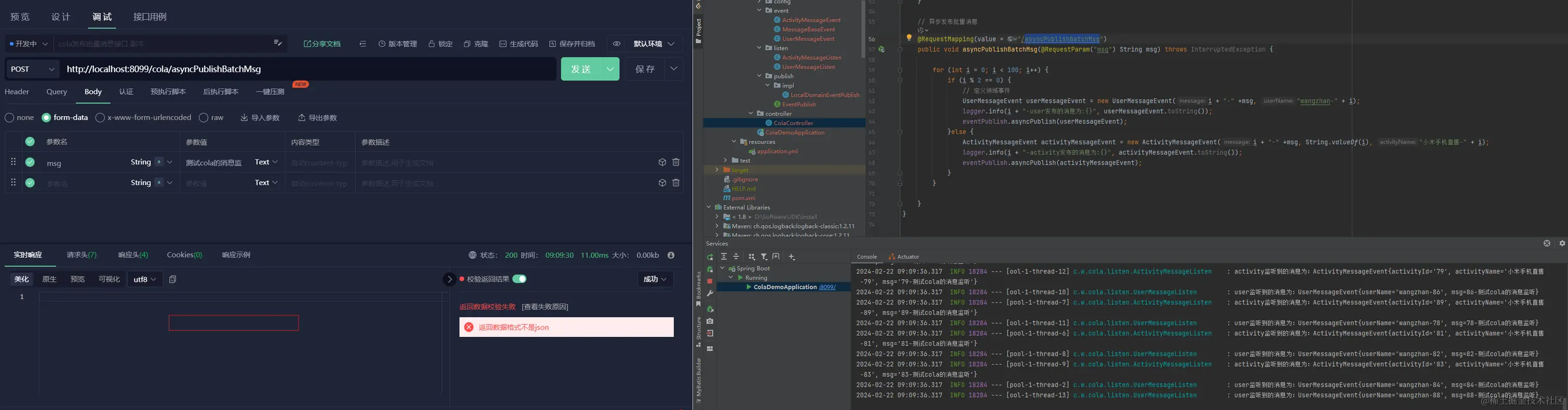The height and width of the screenshot is (410, 1568).
Task: Click the copy response icon beside utf8
Action: [173, 279]
